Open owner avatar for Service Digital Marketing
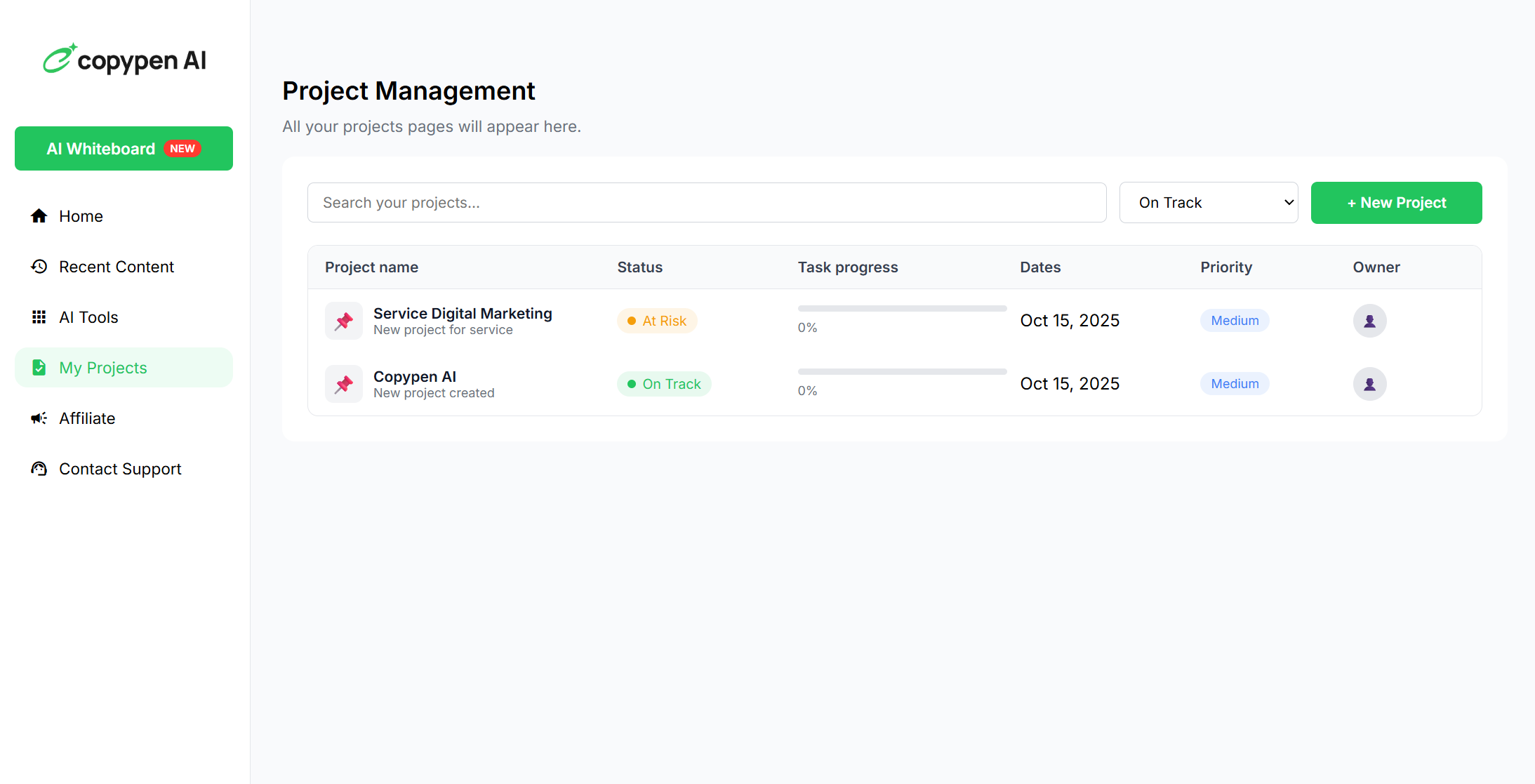The width and height of the screenshot is (1535, 784). click(1369, 320)
